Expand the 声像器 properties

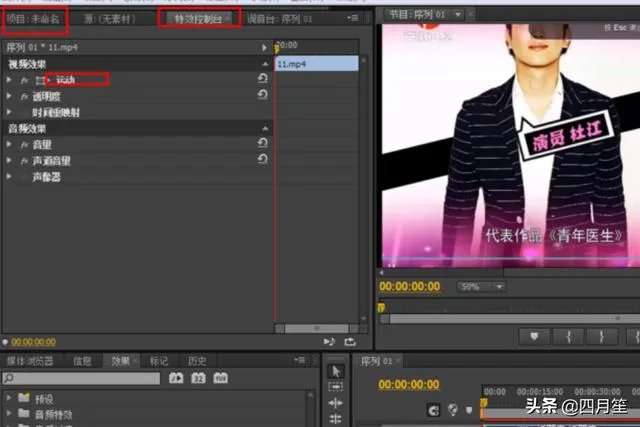pyautogui.click(x=9, y=176)
